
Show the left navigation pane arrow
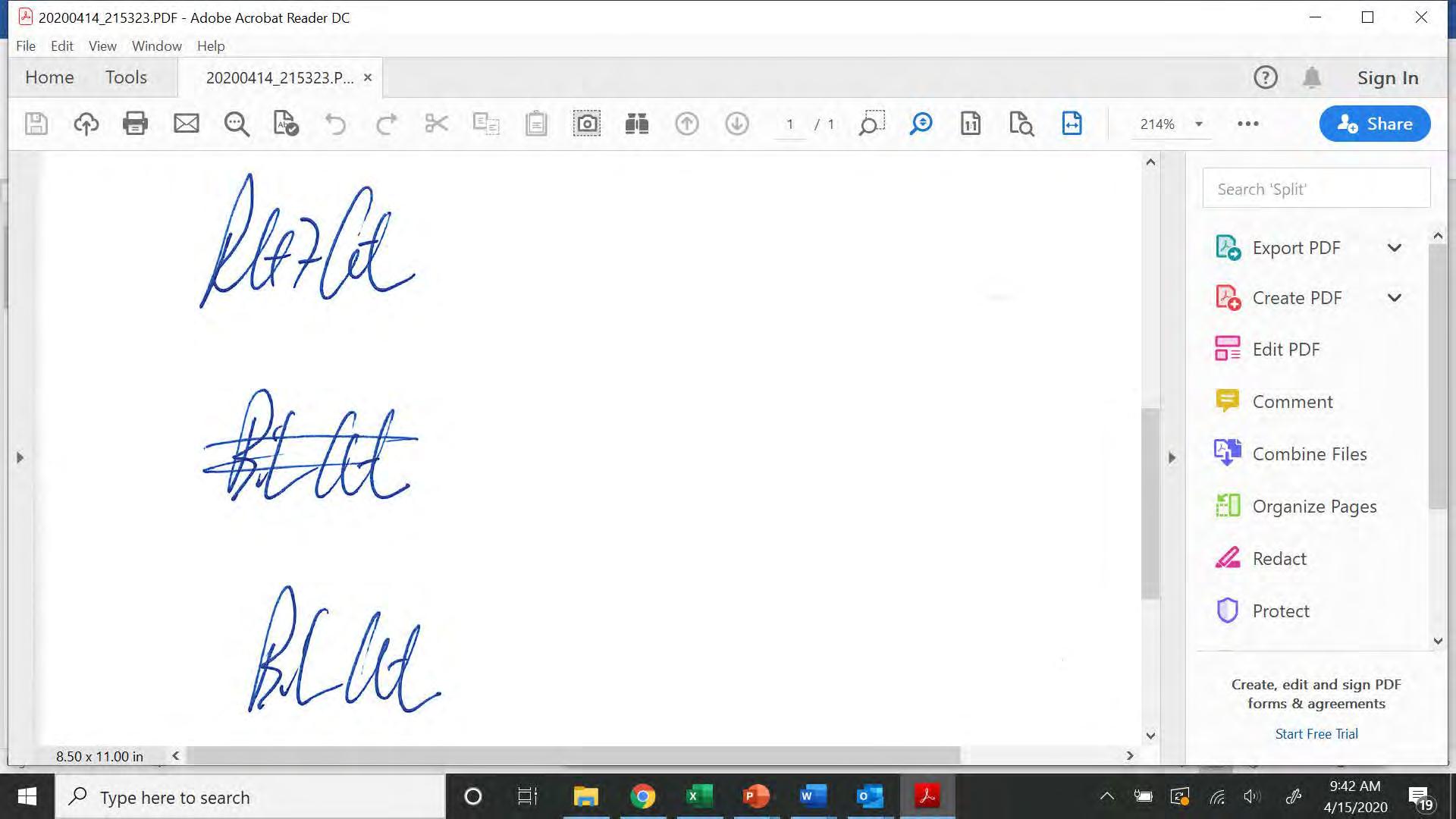click(x=20, y=457)
